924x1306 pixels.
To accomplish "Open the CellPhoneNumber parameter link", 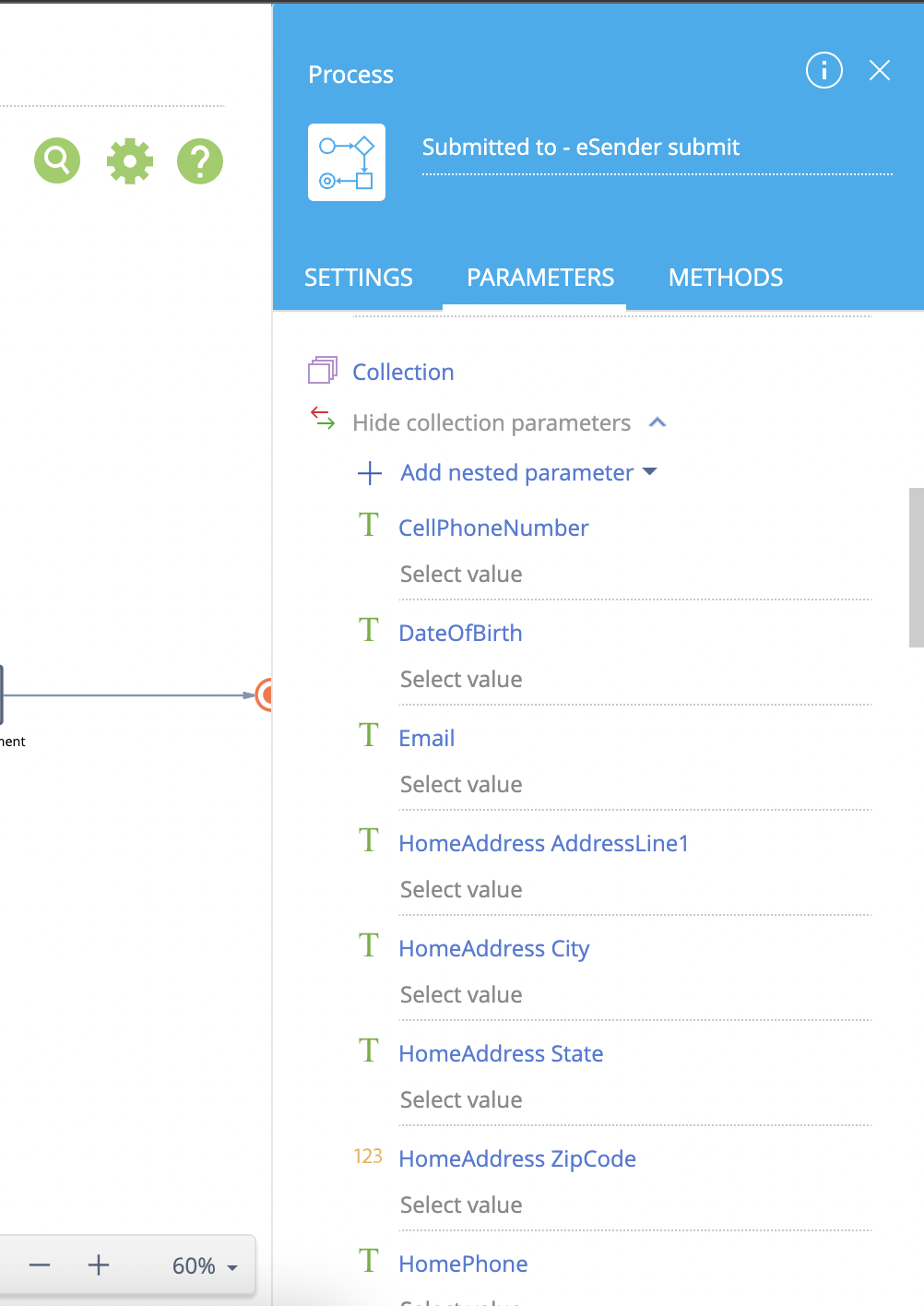I will tap(493, 528).
